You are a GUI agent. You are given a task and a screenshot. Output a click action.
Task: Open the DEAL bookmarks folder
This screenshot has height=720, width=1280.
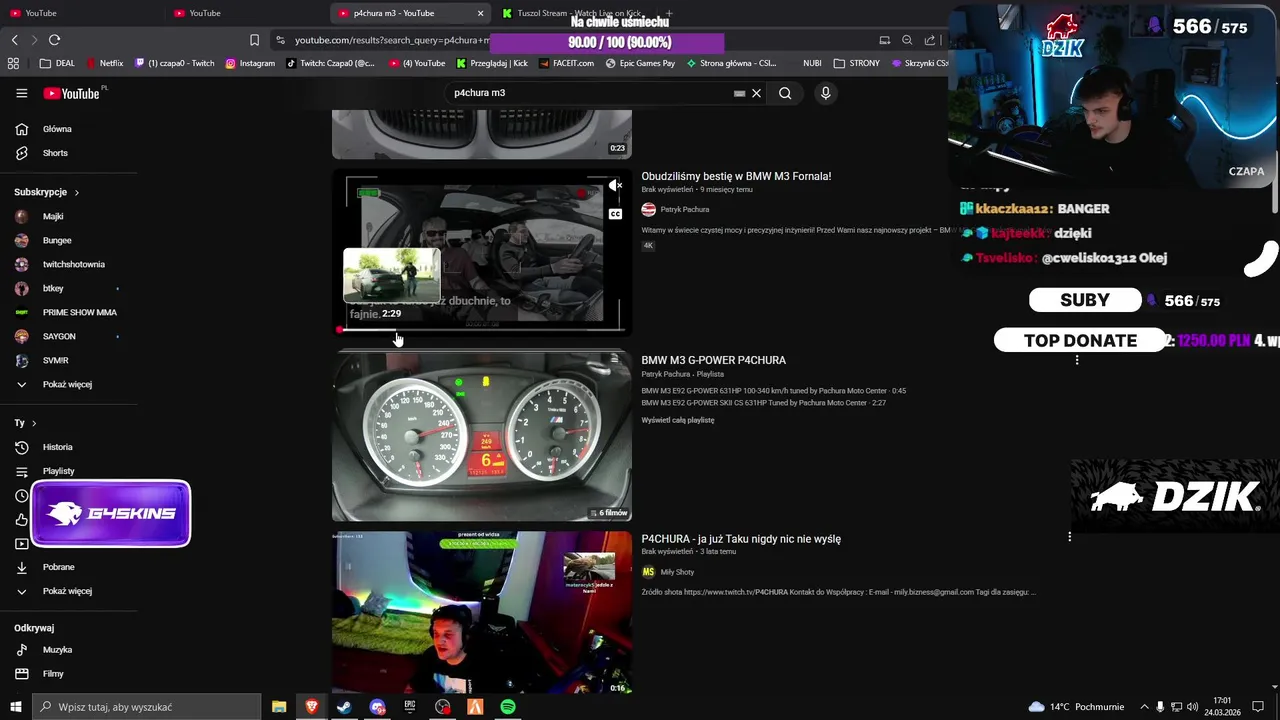coord(57,63)
